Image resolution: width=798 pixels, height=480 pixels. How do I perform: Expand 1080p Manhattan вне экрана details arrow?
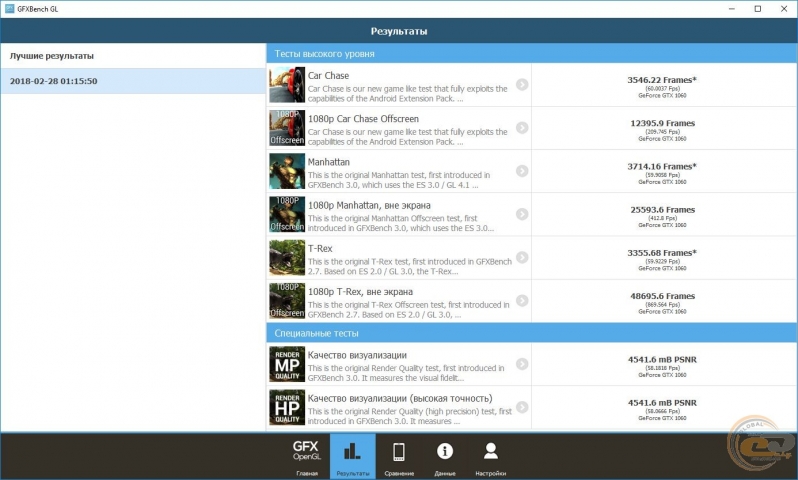pyautogui.click(x=522, y=214)
